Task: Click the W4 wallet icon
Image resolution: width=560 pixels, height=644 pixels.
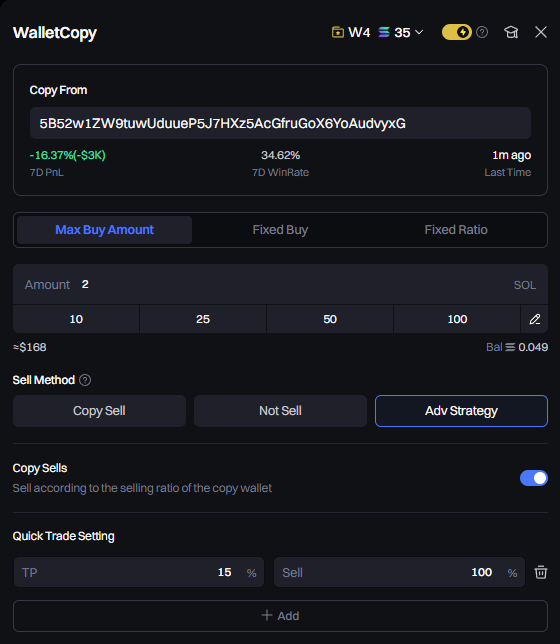Action: (338, 32)
